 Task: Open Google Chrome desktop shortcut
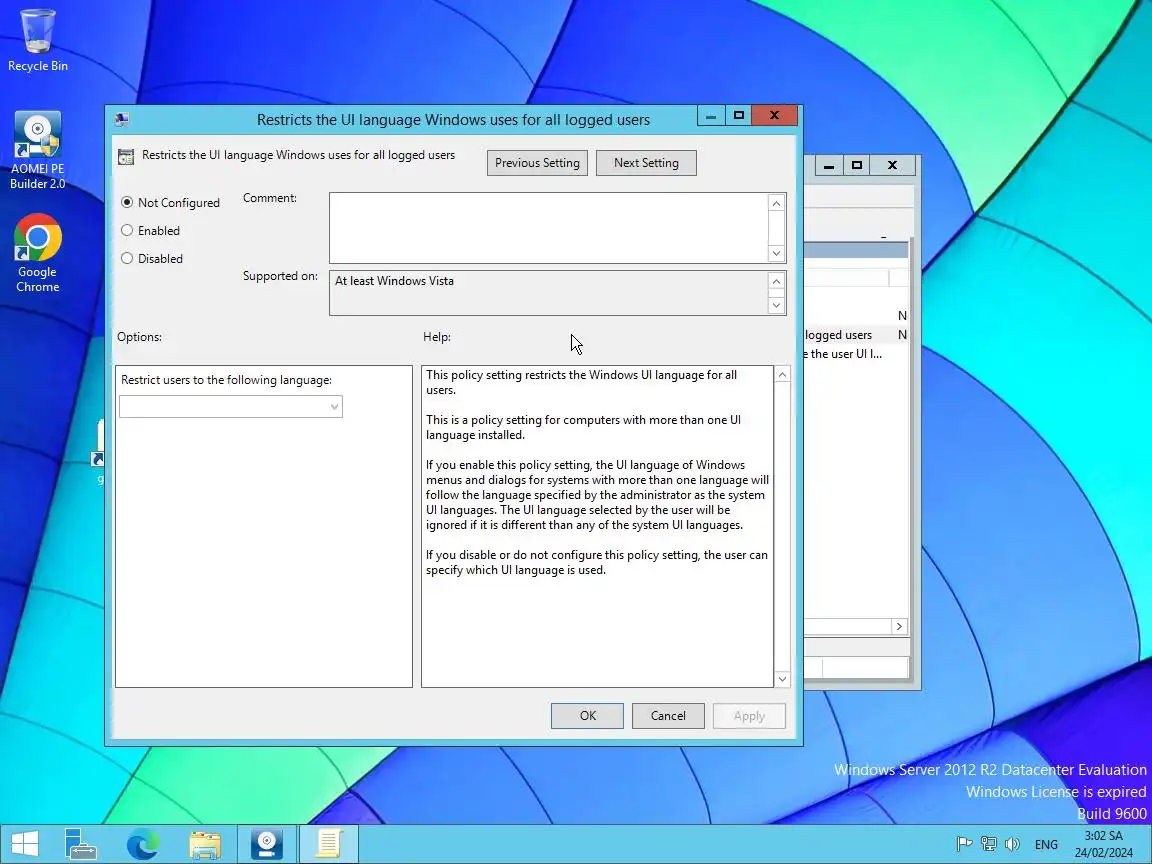[x=37, y=253]
